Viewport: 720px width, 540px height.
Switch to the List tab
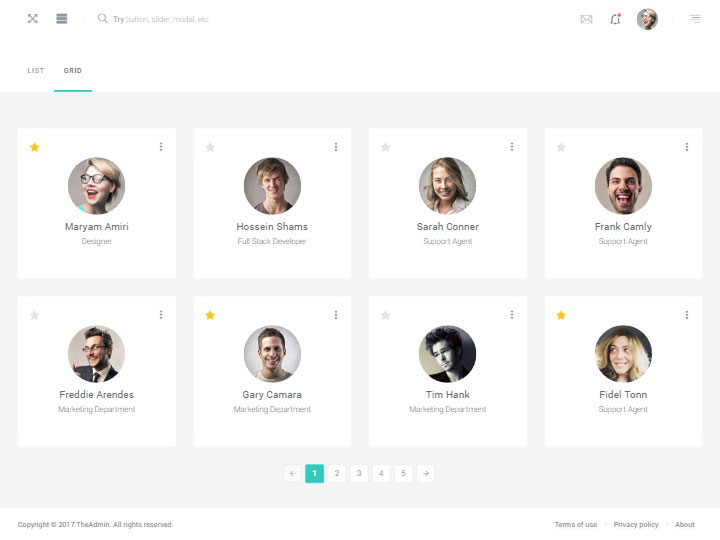[x=36, y=71]
